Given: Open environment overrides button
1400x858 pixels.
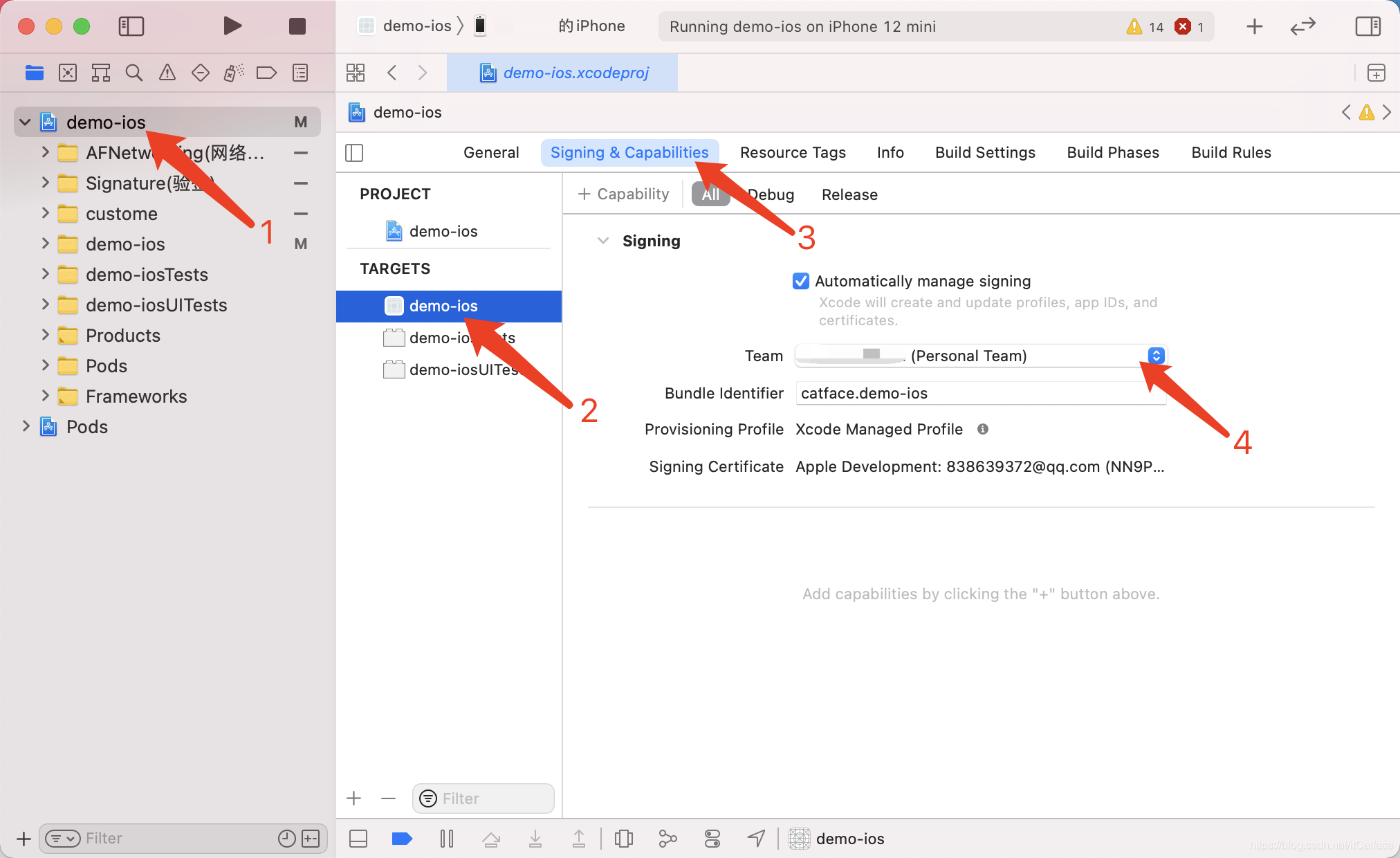Looking at the screenshot, I should [x=712, y=839].
